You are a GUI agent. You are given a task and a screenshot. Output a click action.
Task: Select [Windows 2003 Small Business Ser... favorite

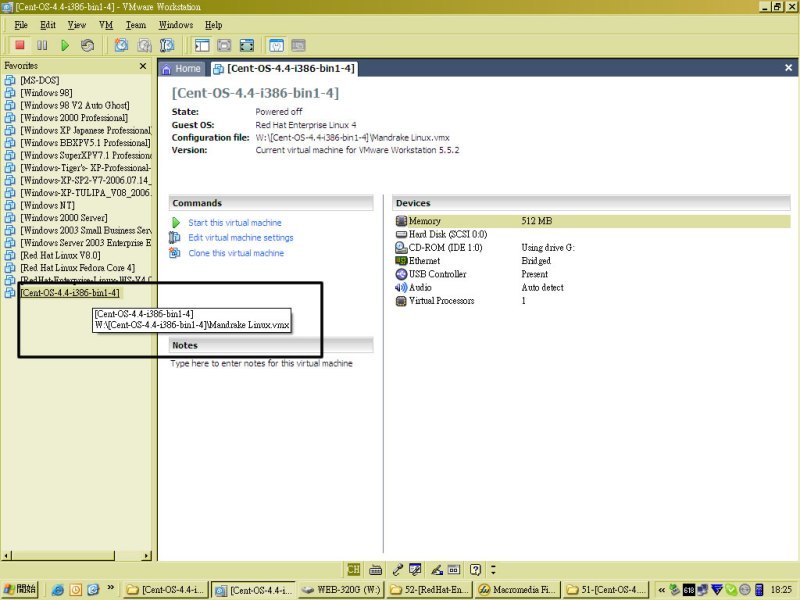[x=85, y=230]
